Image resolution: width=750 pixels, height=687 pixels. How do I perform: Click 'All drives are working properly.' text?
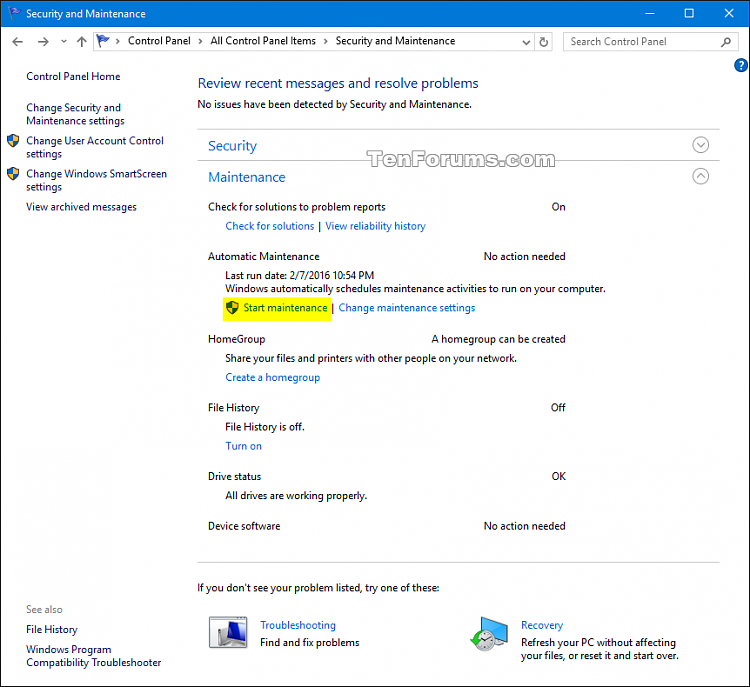tap(296, 496)
